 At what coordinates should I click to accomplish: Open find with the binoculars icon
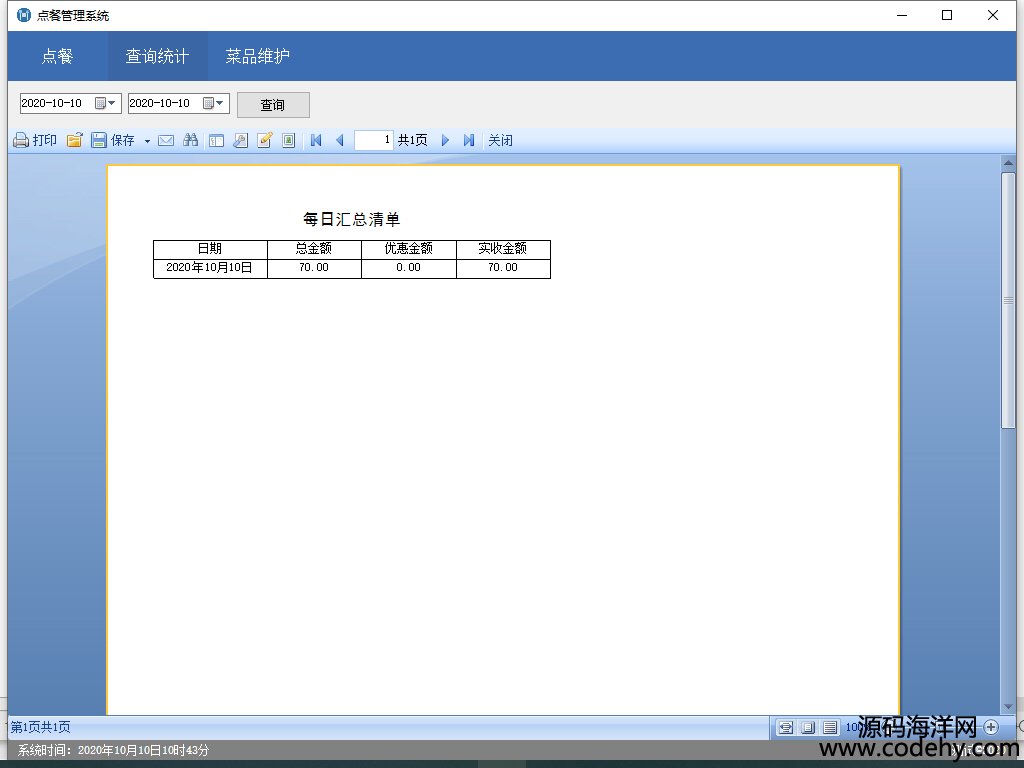coord(191,141)
